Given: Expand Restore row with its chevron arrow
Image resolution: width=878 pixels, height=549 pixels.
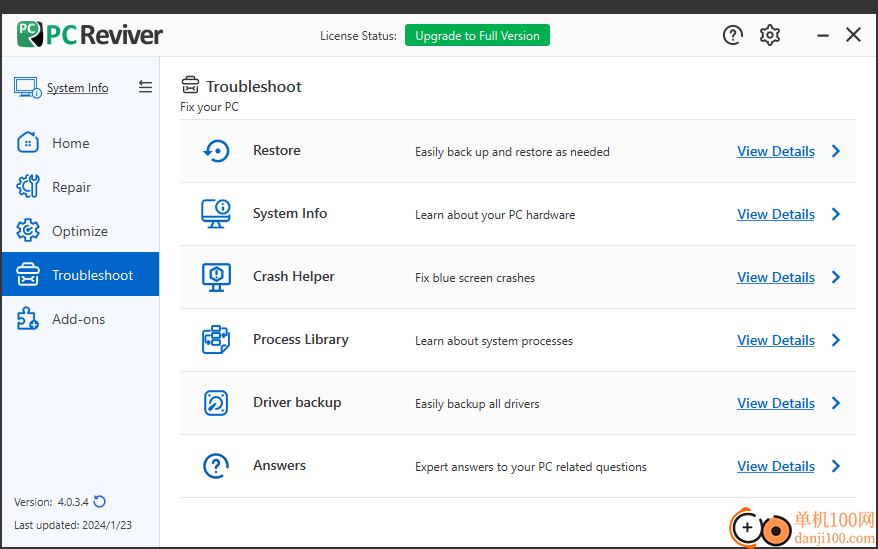Looking at the screenshot, I should click(x=836, y=151).
